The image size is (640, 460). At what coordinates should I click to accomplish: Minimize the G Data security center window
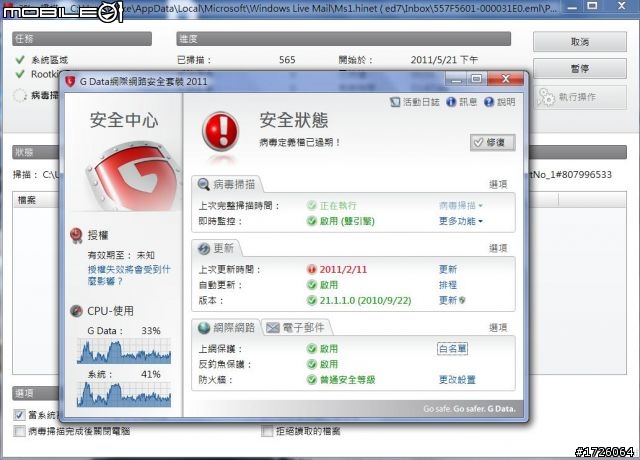coord(456,79)
